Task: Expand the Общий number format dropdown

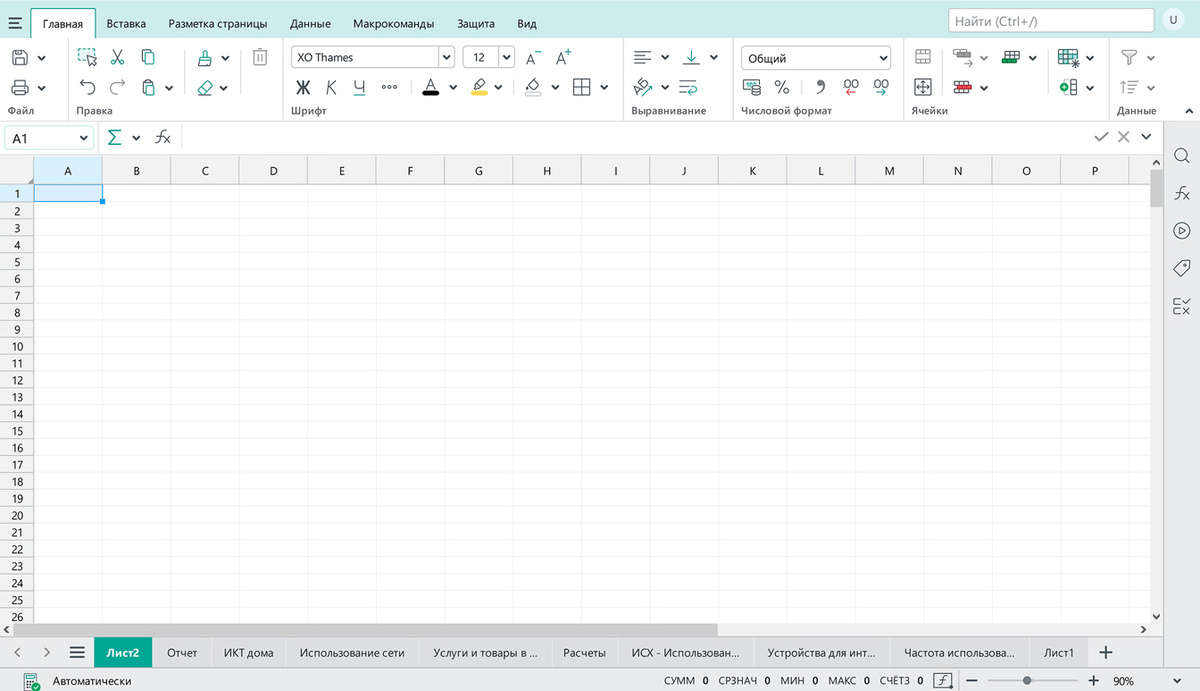Action: 816,58
